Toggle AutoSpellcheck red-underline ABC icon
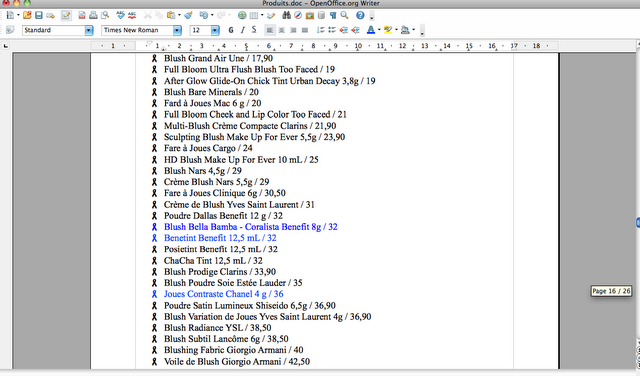This screenshot has width=640, height=376. click(x=132, y=16)
